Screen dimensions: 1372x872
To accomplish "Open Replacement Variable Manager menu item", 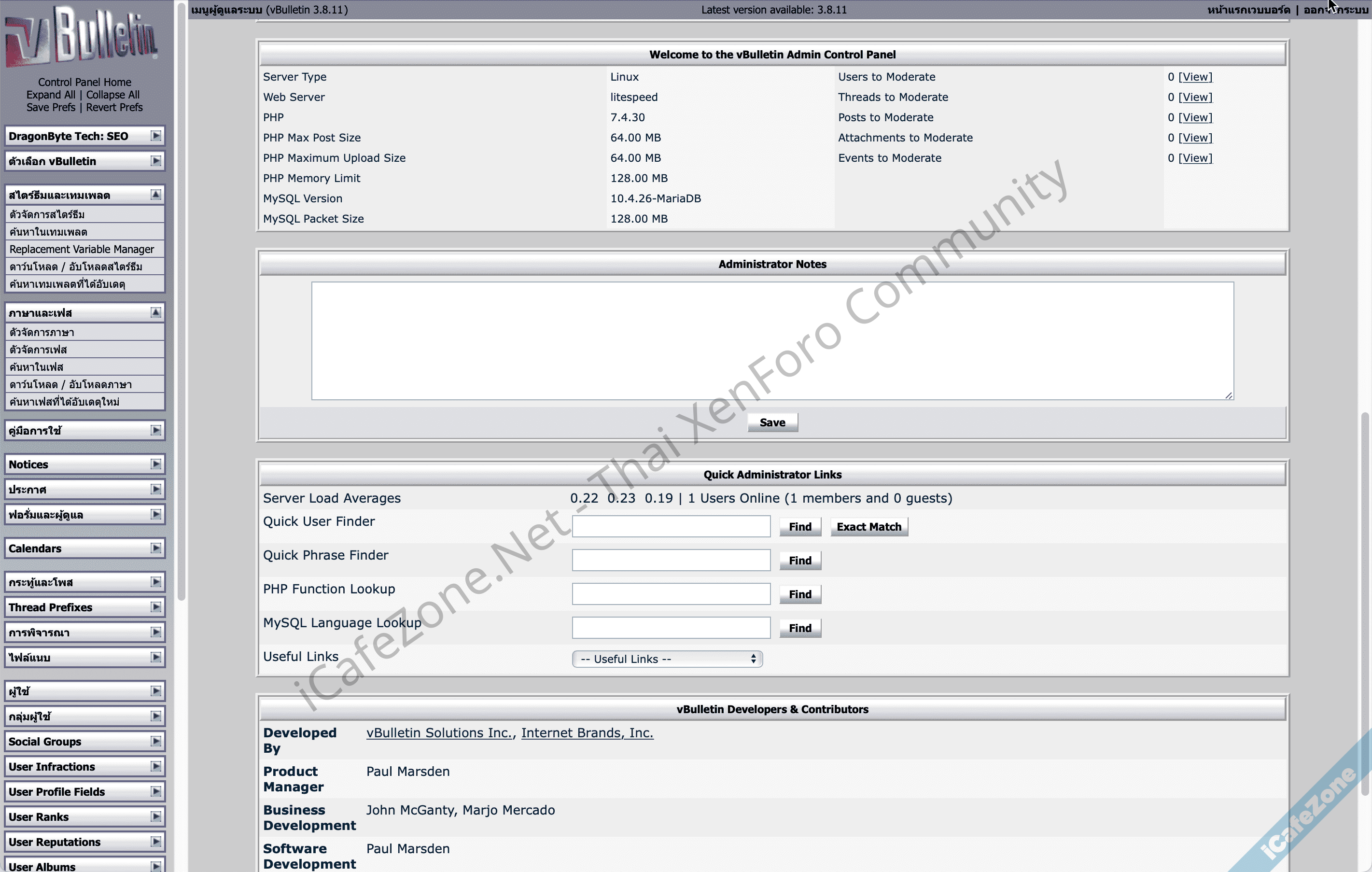I will pyautogui.click(x=82, y=249).
